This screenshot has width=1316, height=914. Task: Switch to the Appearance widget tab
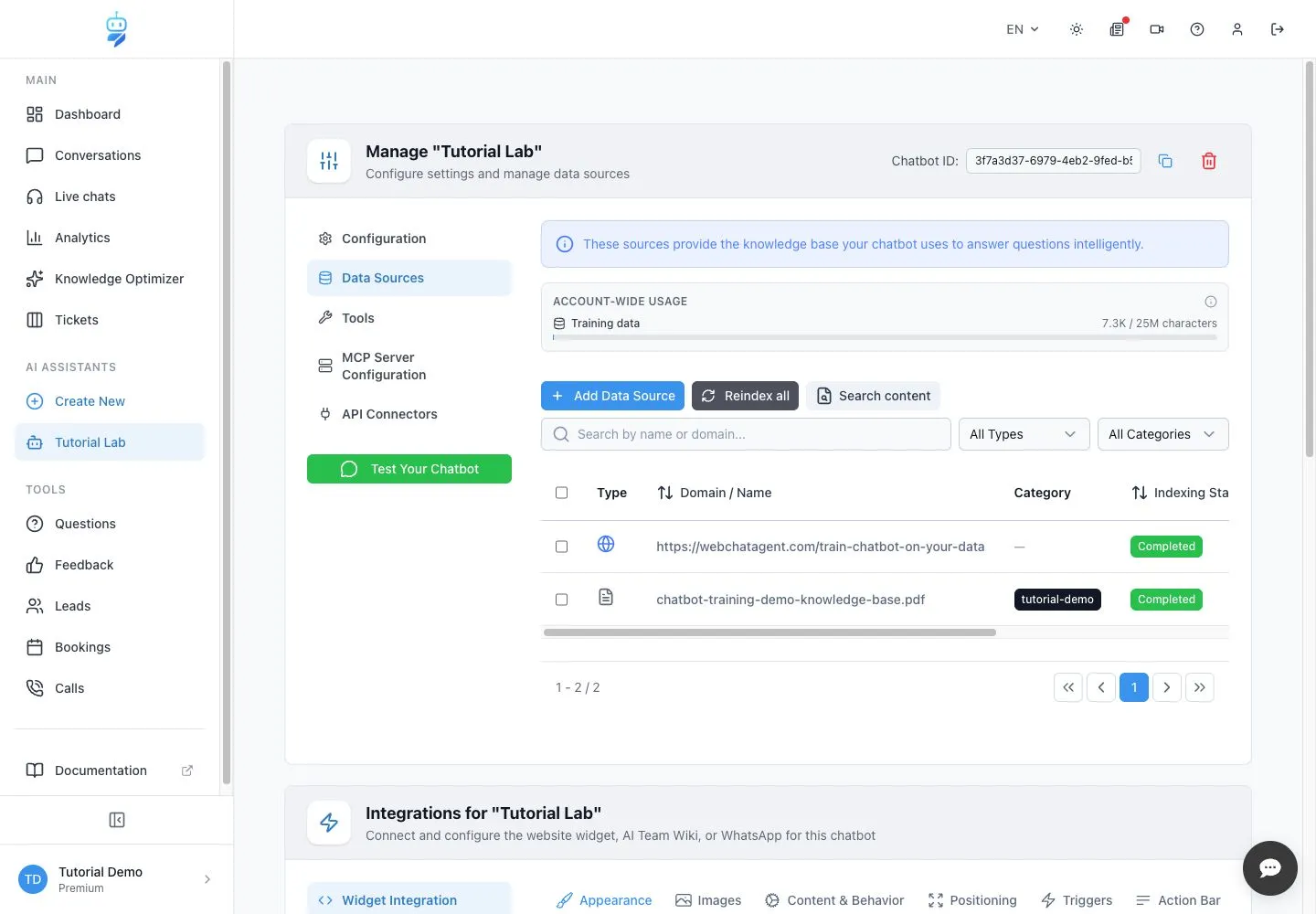[x=605, y=900]
